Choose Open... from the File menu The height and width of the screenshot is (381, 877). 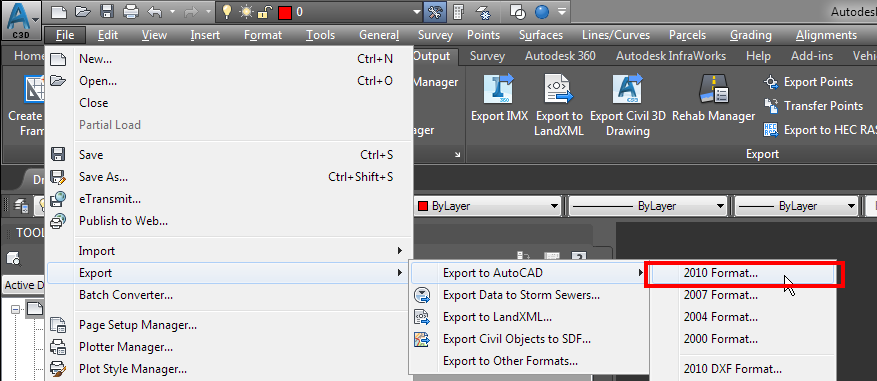(229, 81)
